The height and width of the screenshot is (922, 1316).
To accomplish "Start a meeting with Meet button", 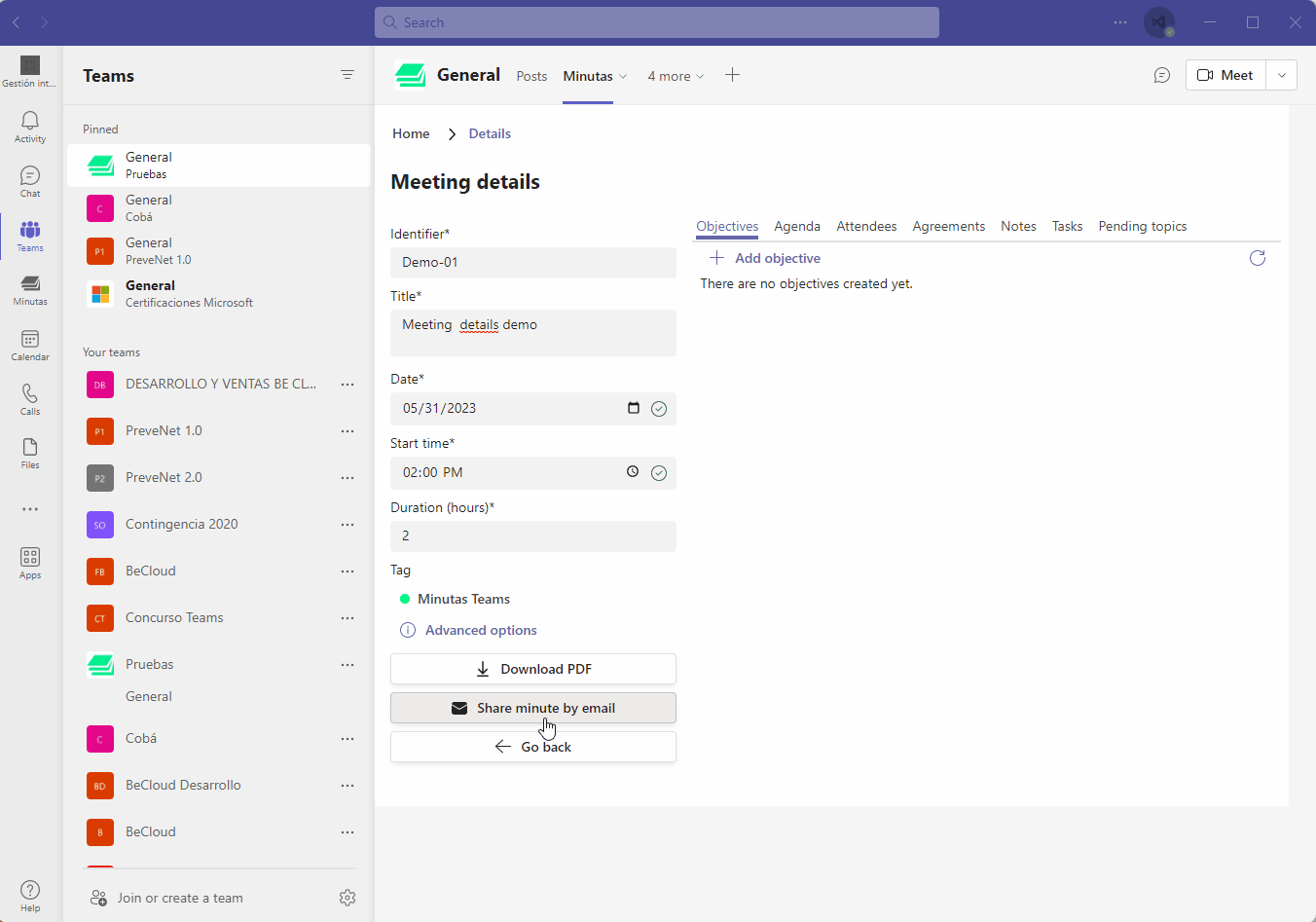I will (x=1225, y=75).
